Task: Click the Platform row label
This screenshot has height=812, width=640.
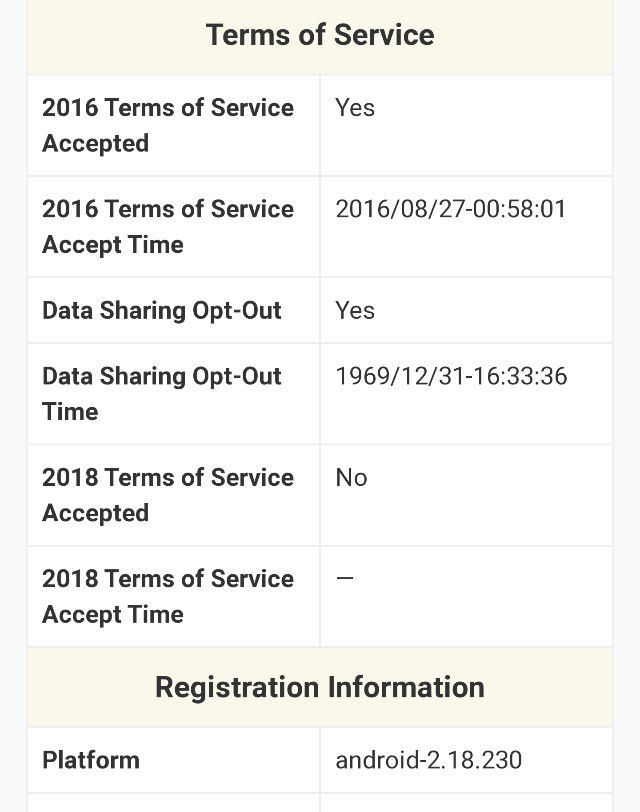Action: click(91, 760)
